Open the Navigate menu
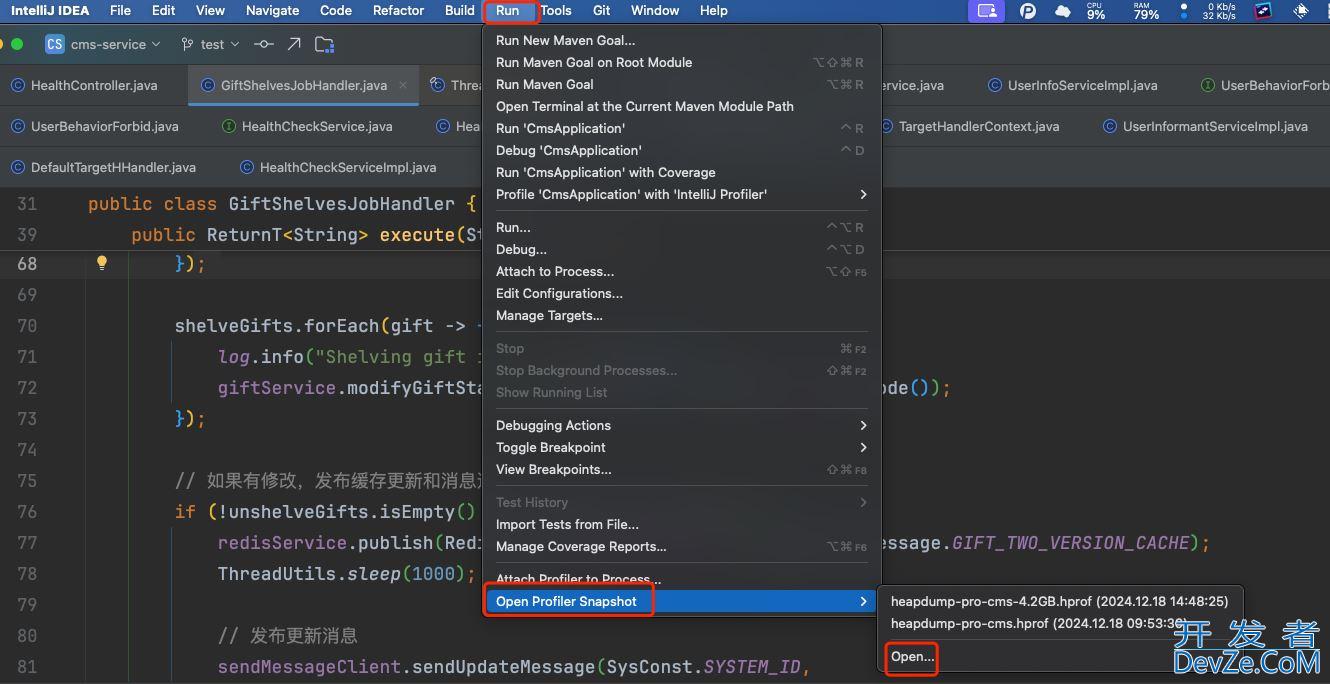1330x684 pixels. 272,10
